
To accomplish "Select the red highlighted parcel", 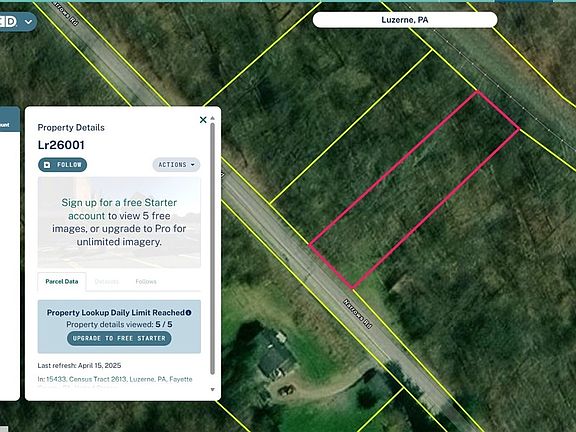I will (x=414, y=190).
